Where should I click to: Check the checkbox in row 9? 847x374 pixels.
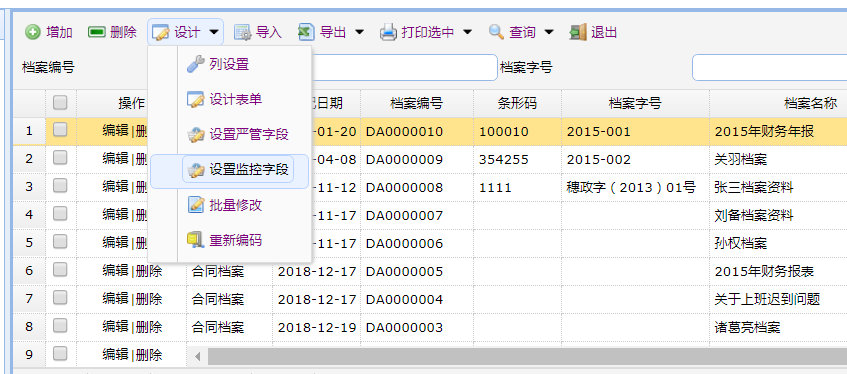pos(60,353)
